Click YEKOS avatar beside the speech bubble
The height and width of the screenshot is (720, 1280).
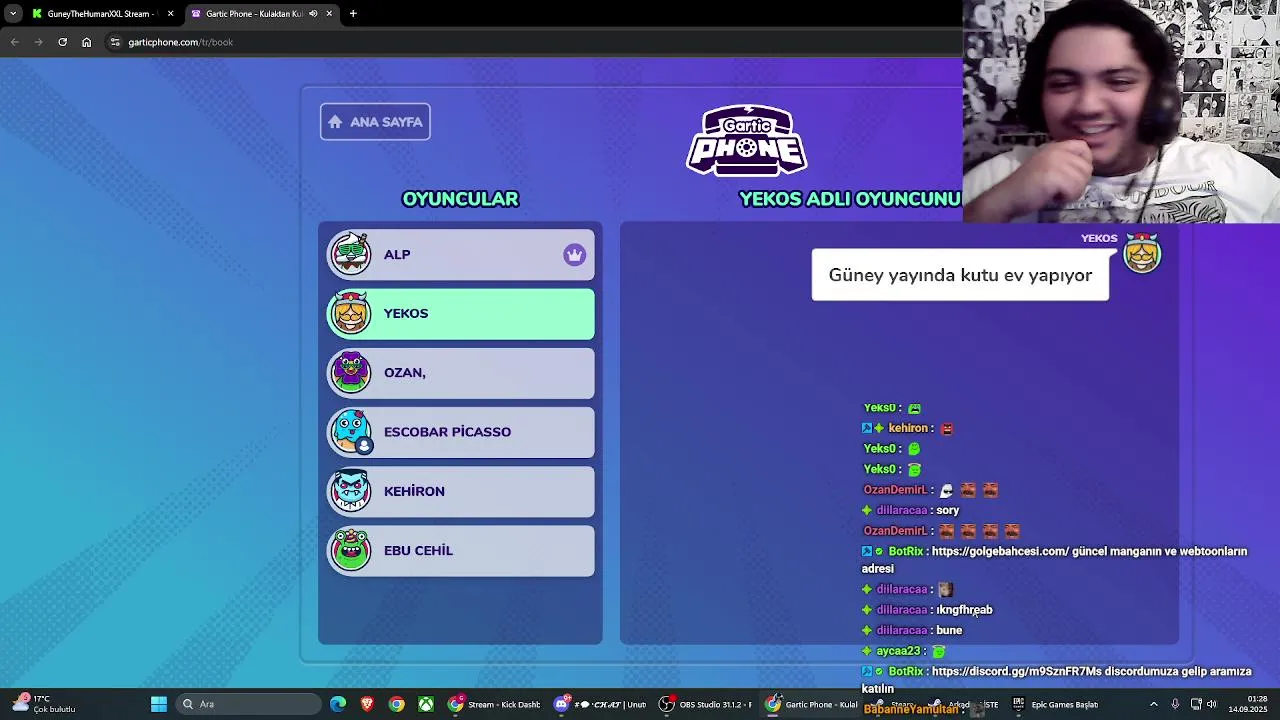coord(1142,253)
